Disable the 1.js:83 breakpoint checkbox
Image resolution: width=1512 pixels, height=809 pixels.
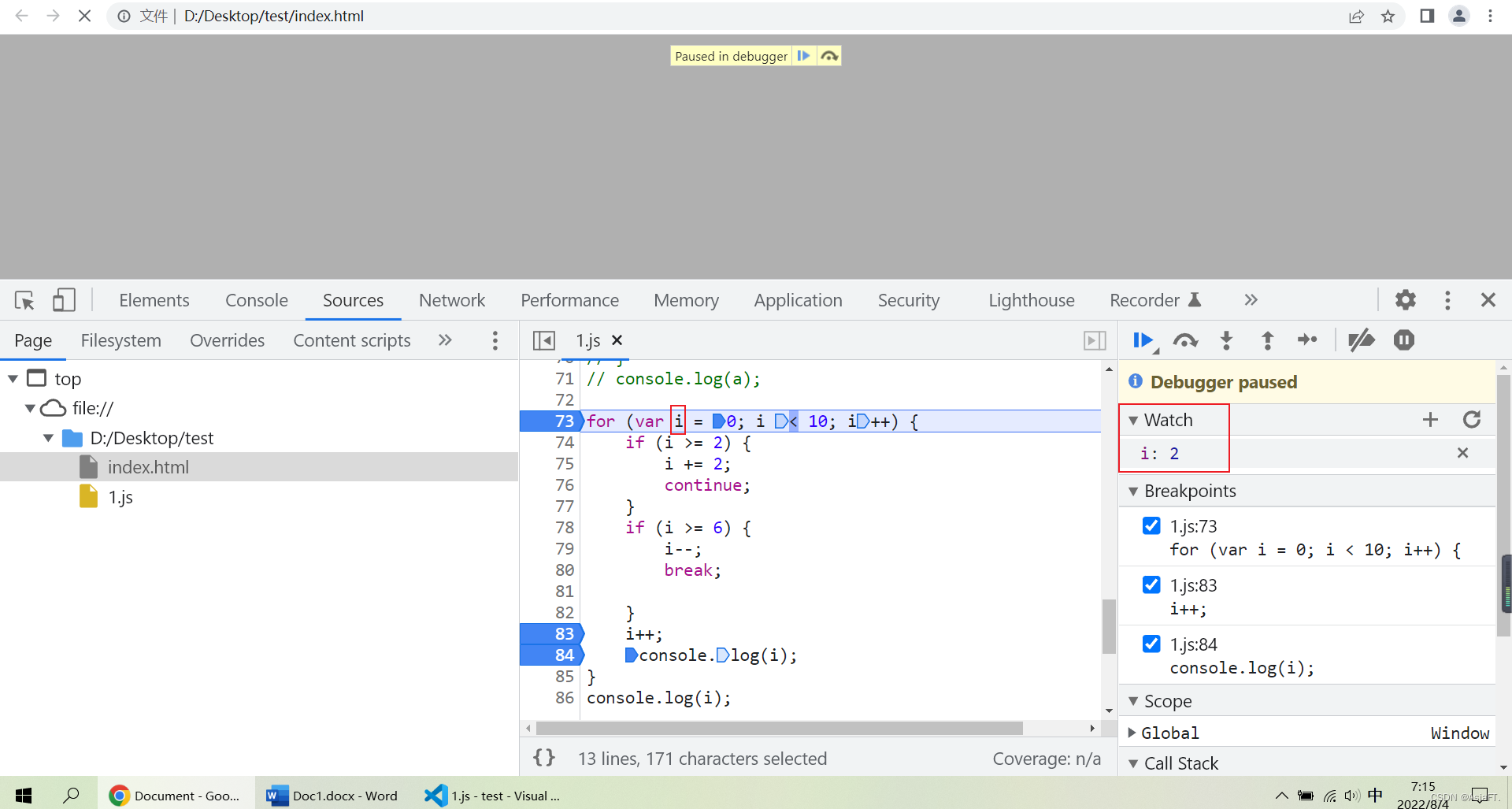click(1151, 584)
